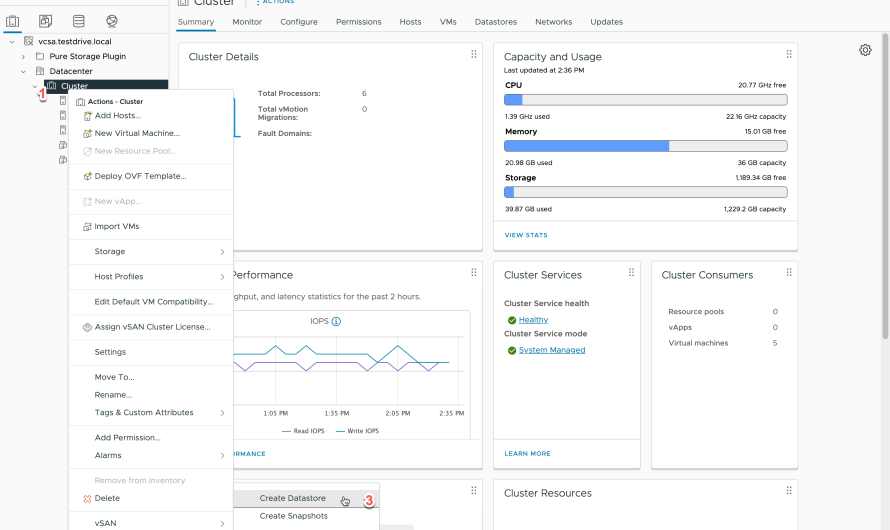Open the Hosts and Clusters inventory view icon
This screenshot has height=530, width=890.
click(x=13, y=21)
